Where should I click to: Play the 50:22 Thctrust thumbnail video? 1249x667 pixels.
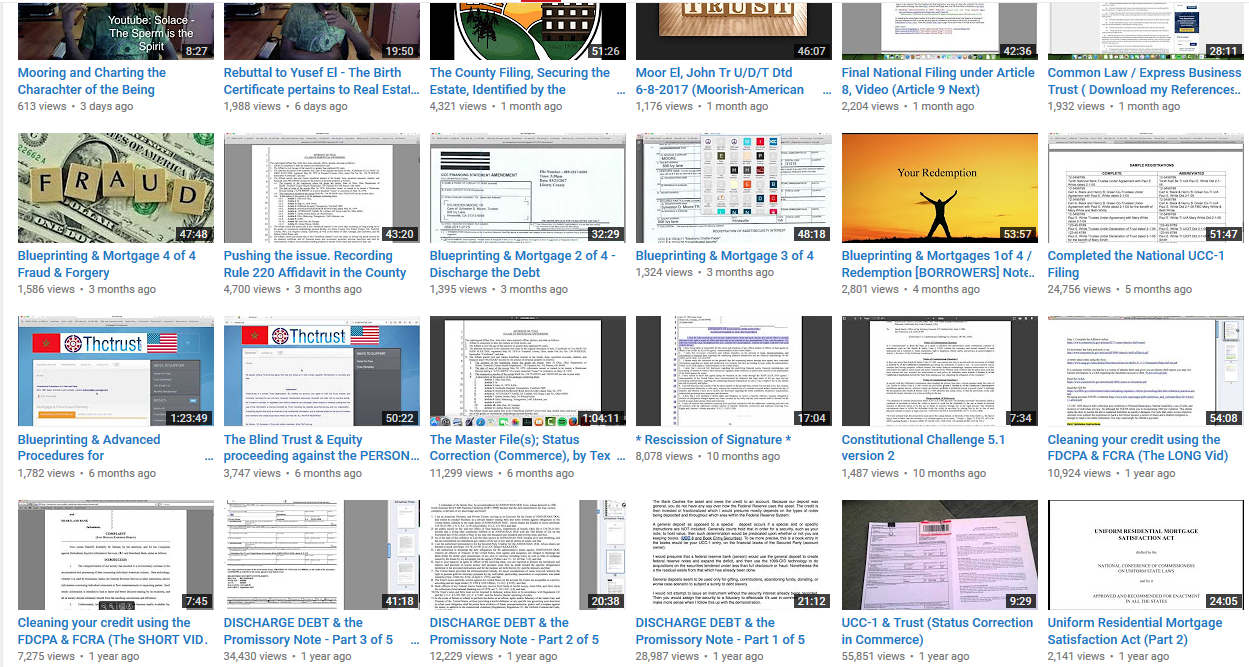click(322, 372)
